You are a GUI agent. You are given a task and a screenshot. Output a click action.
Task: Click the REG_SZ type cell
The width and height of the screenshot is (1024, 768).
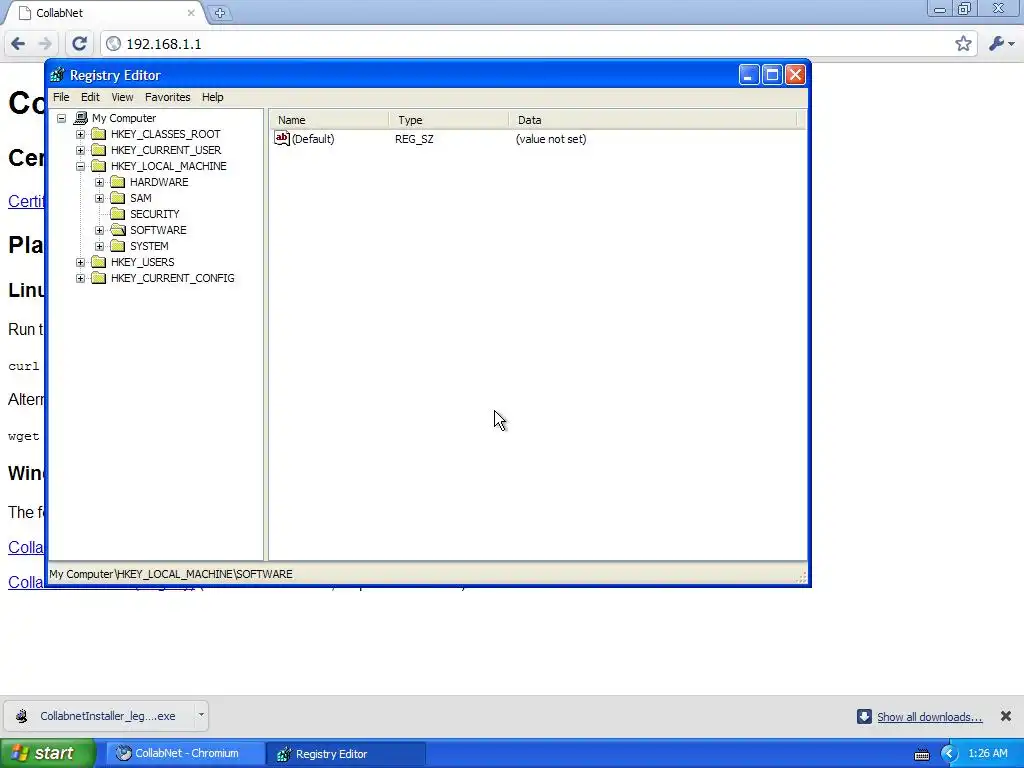414,139
